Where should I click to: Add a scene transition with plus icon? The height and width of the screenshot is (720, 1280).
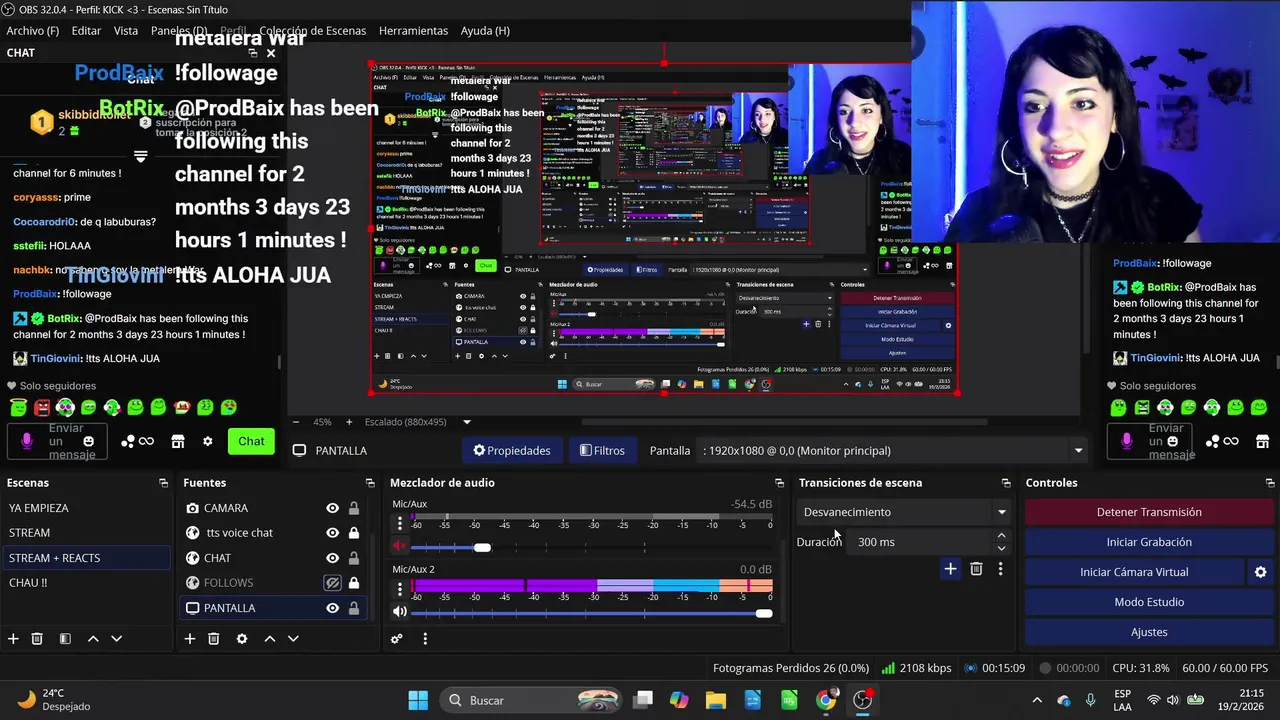(x=950, y=569)
